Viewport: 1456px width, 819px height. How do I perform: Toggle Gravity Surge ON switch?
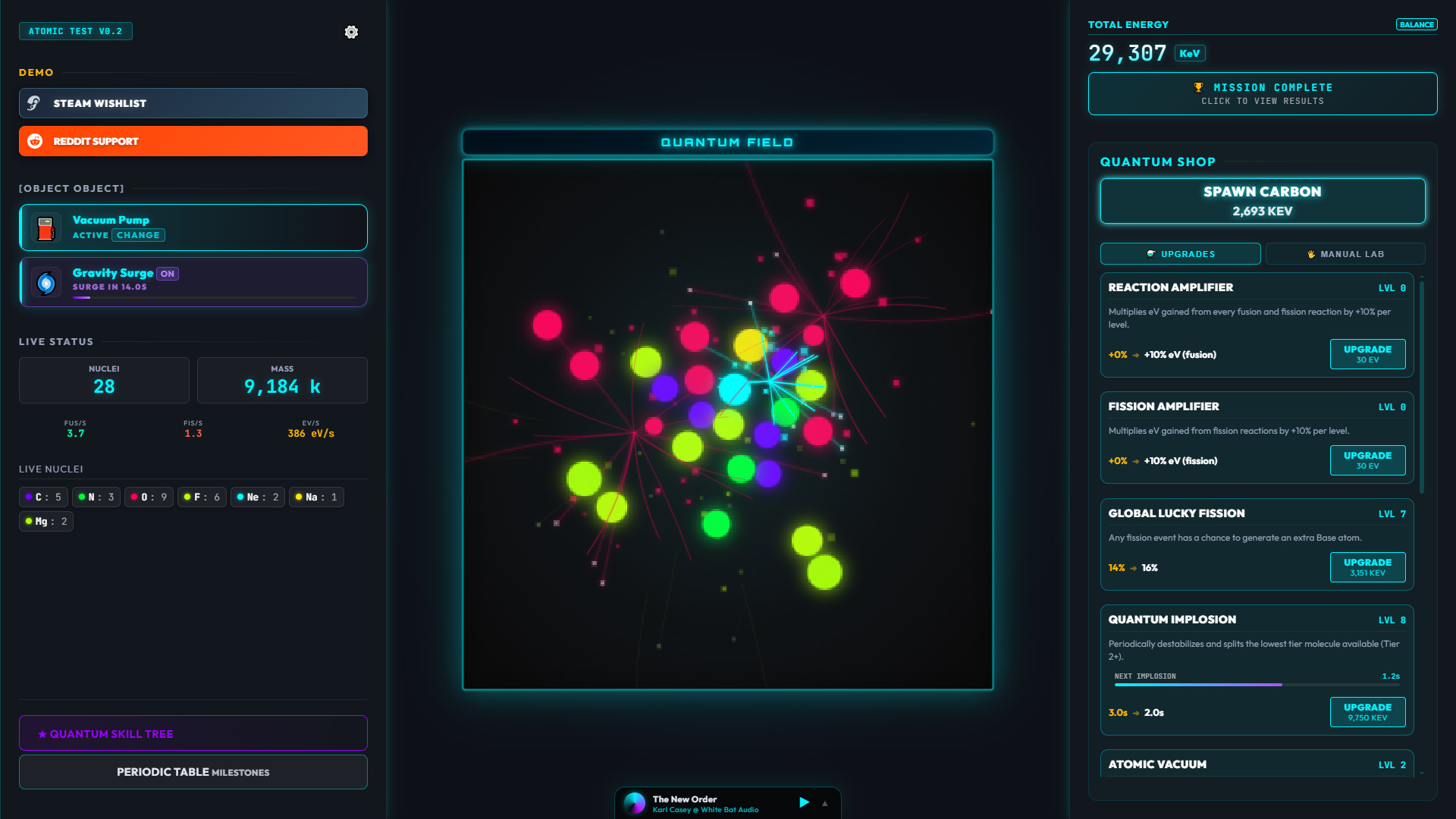pyautogui.click(x=168, y=274)
